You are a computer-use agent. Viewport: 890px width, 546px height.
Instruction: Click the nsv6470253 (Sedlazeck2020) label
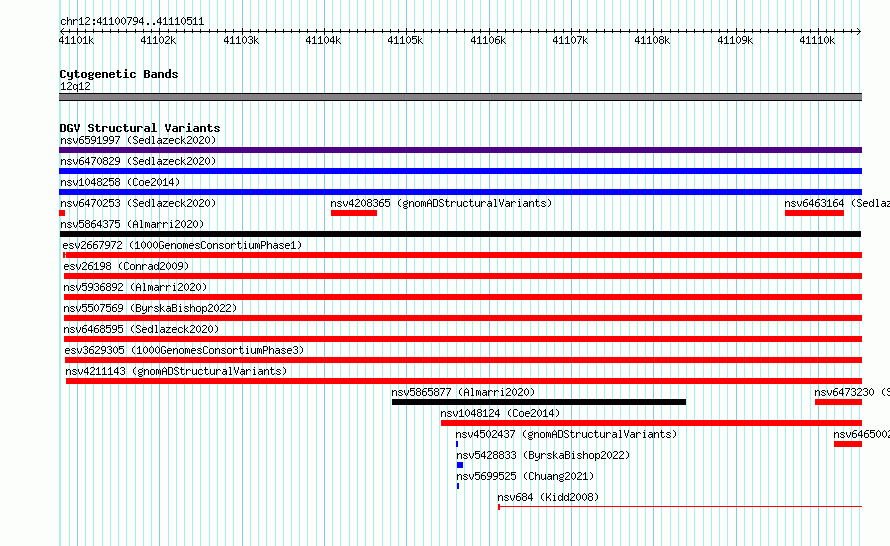pyautogui.click(x=138, y=203)
